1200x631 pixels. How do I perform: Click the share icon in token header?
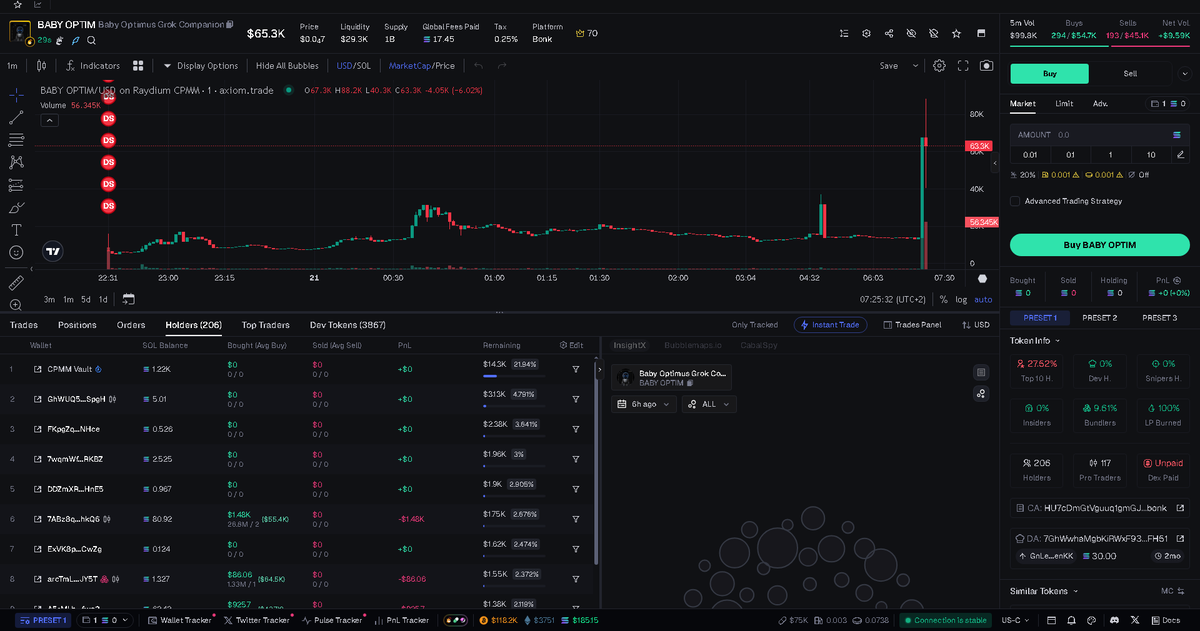pyautogui.click(x=889, y=33)
